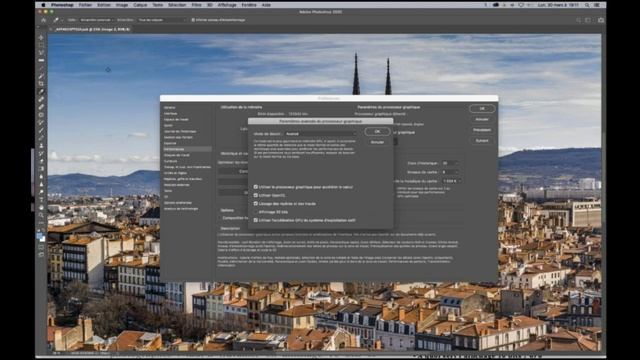Open the Edition menu

click(x=104, y=5)
